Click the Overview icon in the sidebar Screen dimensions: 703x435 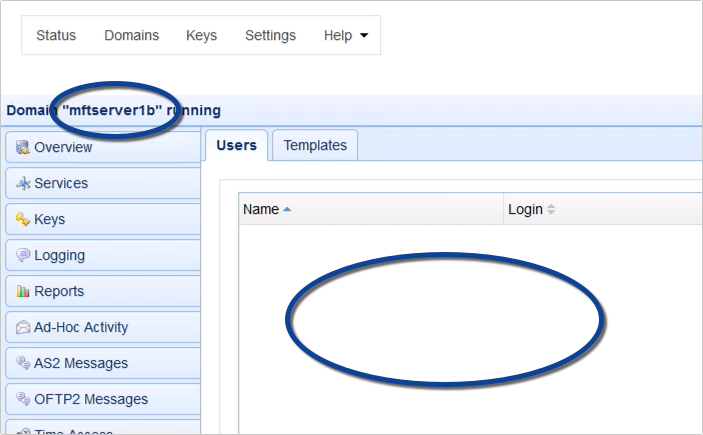coord(23,148)
